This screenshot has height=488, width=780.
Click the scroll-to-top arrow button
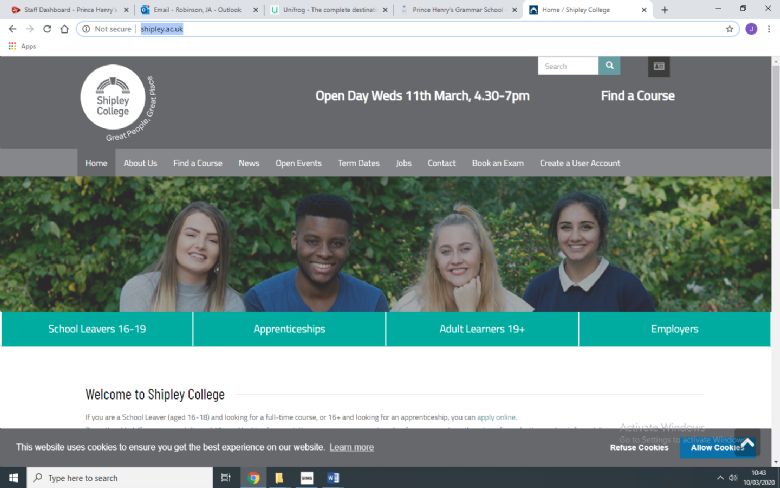747,443
